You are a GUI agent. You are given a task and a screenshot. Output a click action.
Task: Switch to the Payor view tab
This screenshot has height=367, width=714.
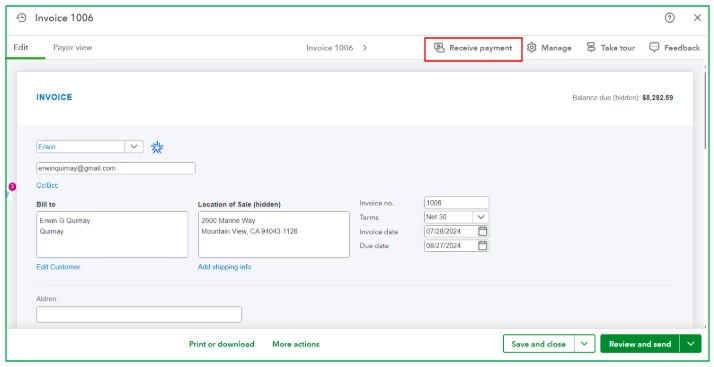tap(72, 47)
